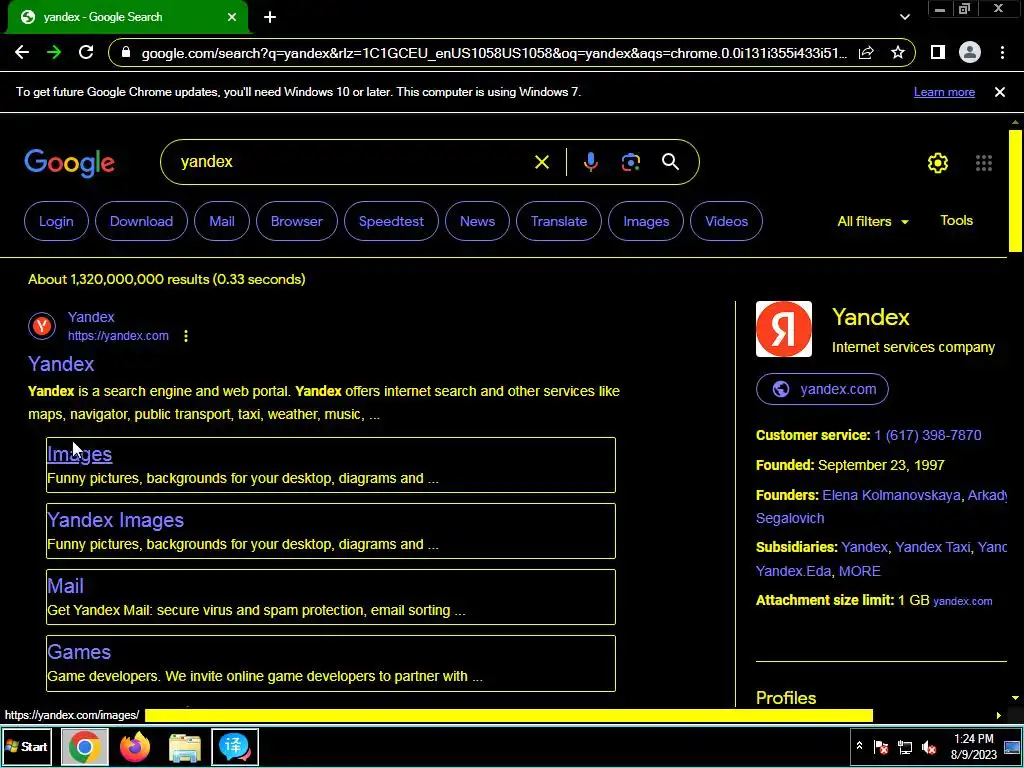Image resolution: width=1024 pixels, height=768 pixels.
Task: Click the vertical page scrollbar thumb
Action: click(x=1015, y=191)
